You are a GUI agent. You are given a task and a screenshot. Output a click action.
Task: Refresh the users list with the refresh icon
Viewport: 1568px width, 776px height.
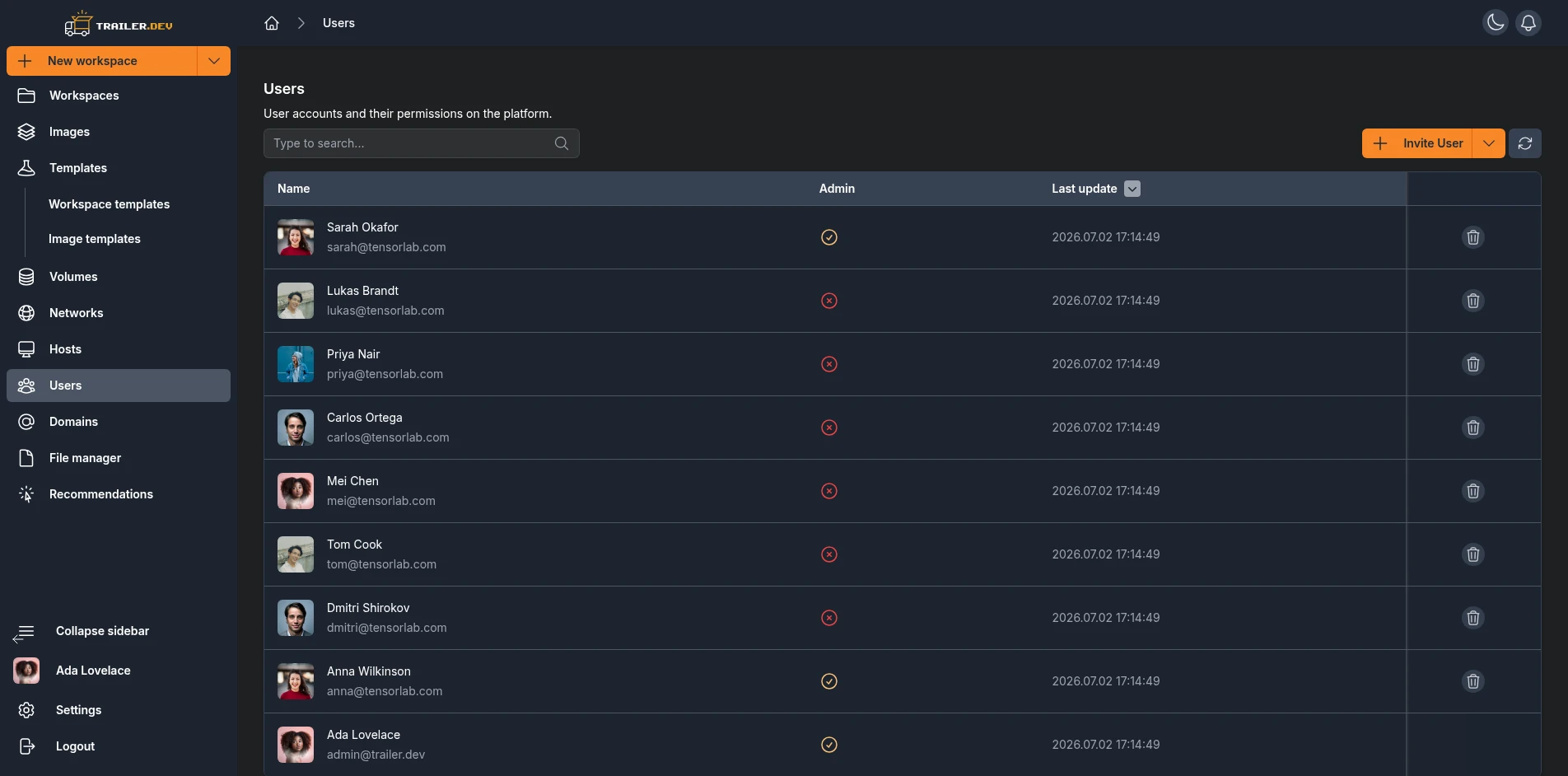tap(1525, 143)
